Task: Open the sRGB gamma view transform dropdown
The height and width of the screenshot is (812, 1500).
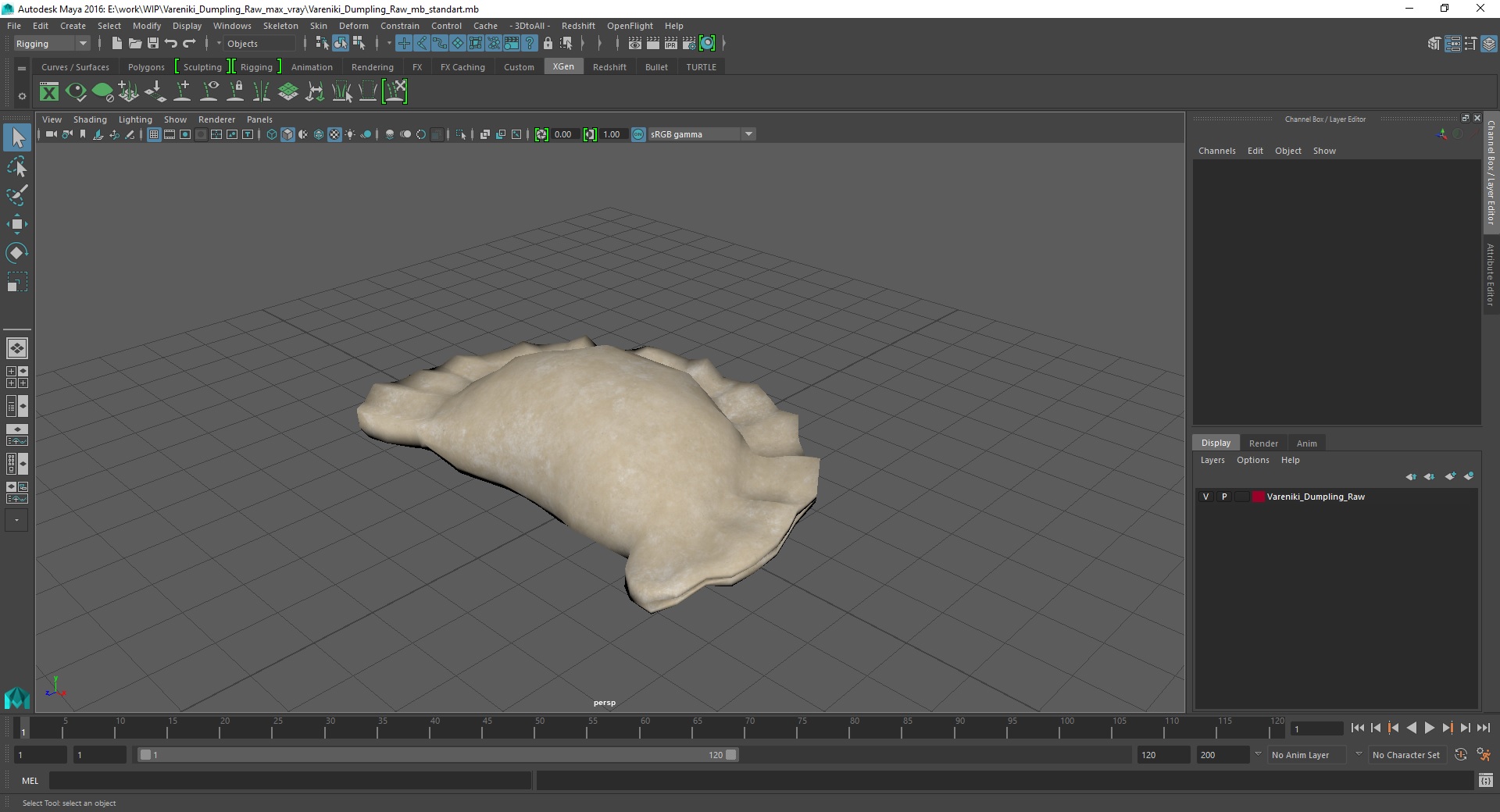Action: click(x=702, y=134)
